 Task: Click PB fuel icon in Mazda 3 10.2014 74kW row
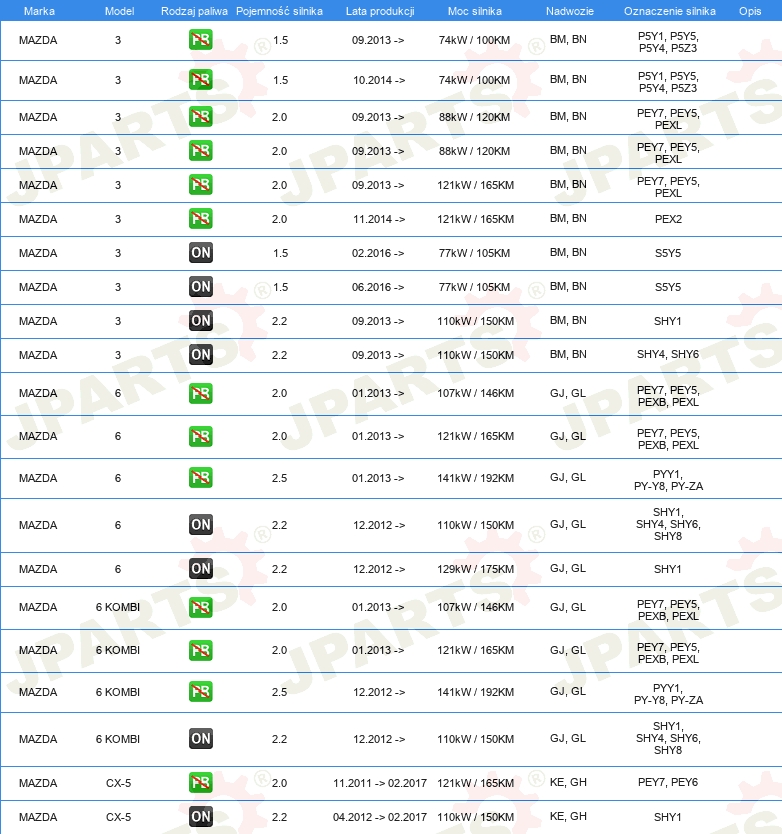coord(201,80)
